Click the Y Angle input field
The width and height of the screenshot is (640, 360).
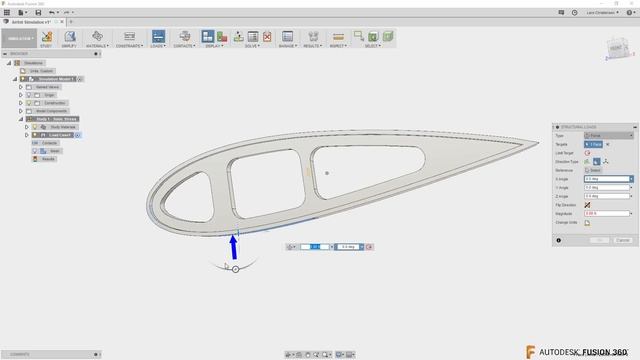(607, 187)
